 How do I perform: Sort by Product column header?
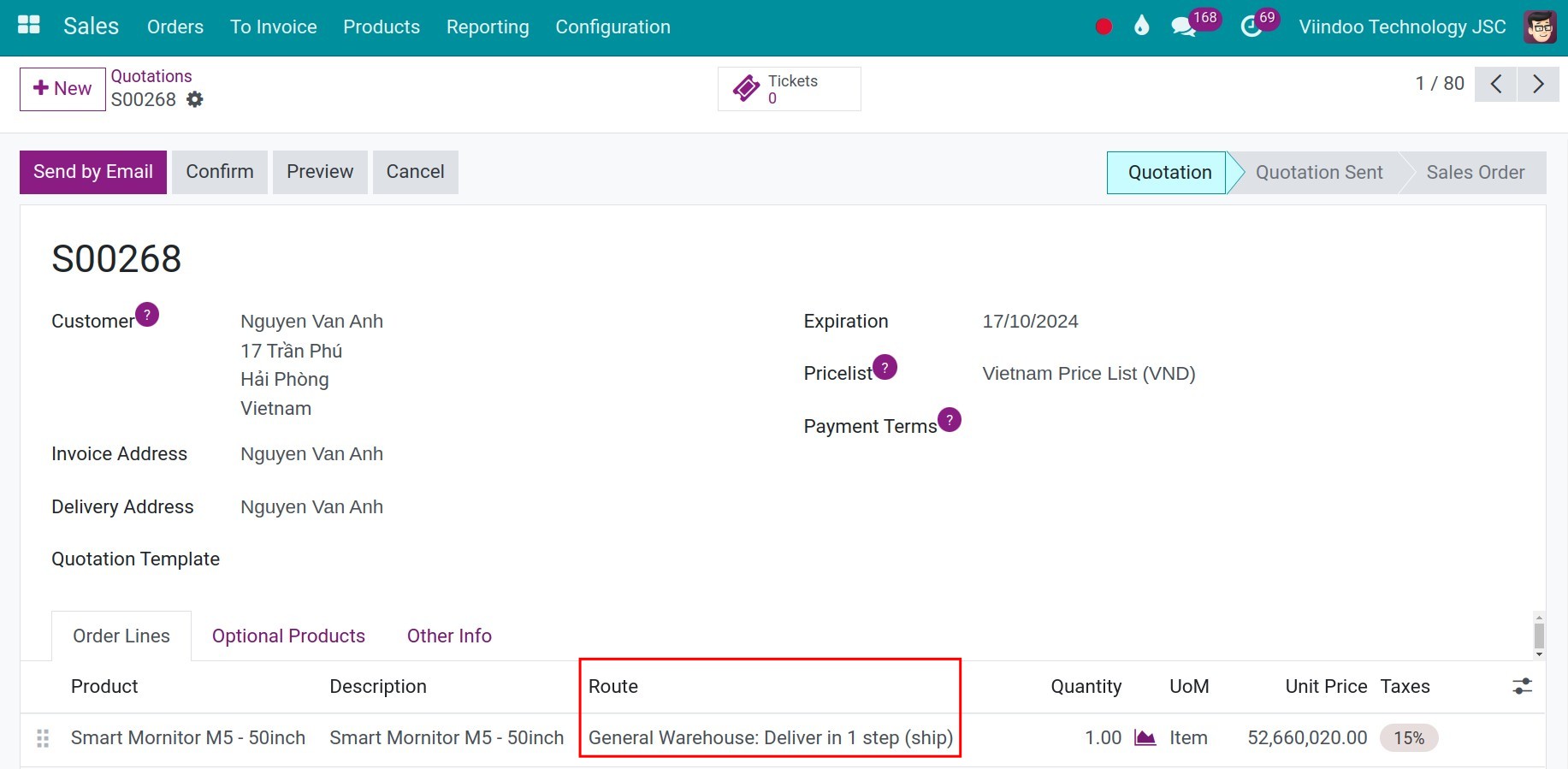(x=104, y=687)
